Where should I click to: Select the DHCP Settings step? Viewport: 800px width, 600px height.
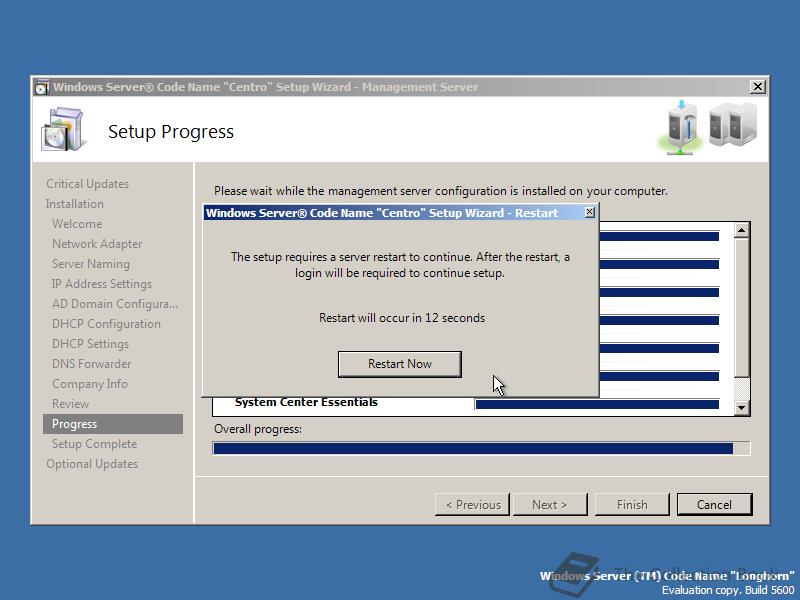coord(90,344)
